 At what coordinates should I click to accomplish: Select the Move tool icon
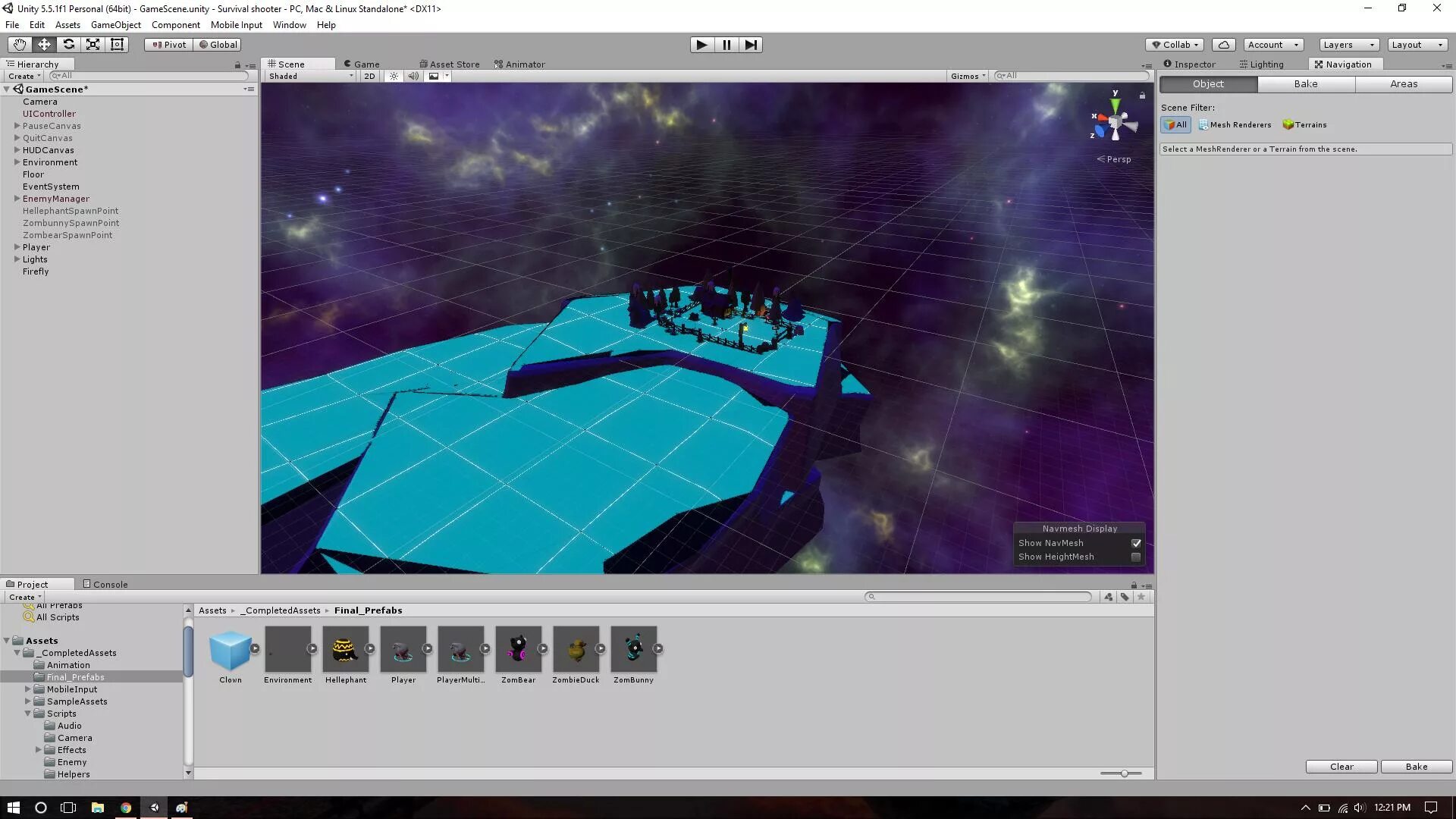click(x=44, y=43)
